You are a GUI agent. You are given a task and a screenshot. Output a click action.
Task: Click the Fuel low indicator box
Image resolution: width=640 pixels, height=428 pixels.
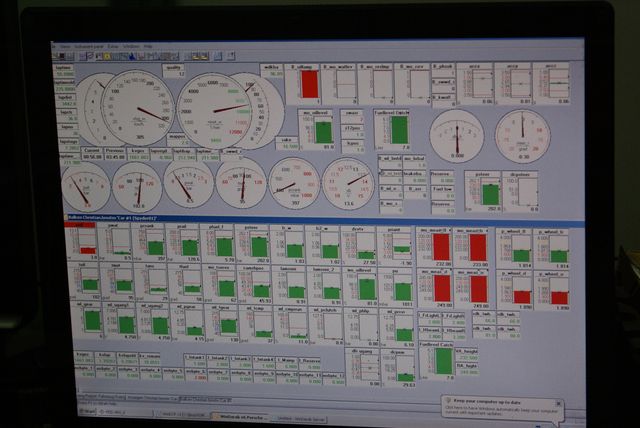coord(443,193)
